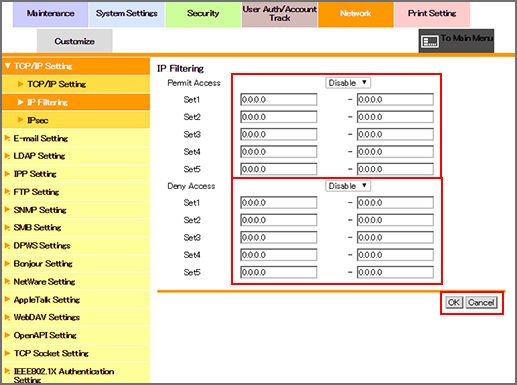Click Permit Access Set5 end IP field
The image size is (517, 385).
[395, 169]
